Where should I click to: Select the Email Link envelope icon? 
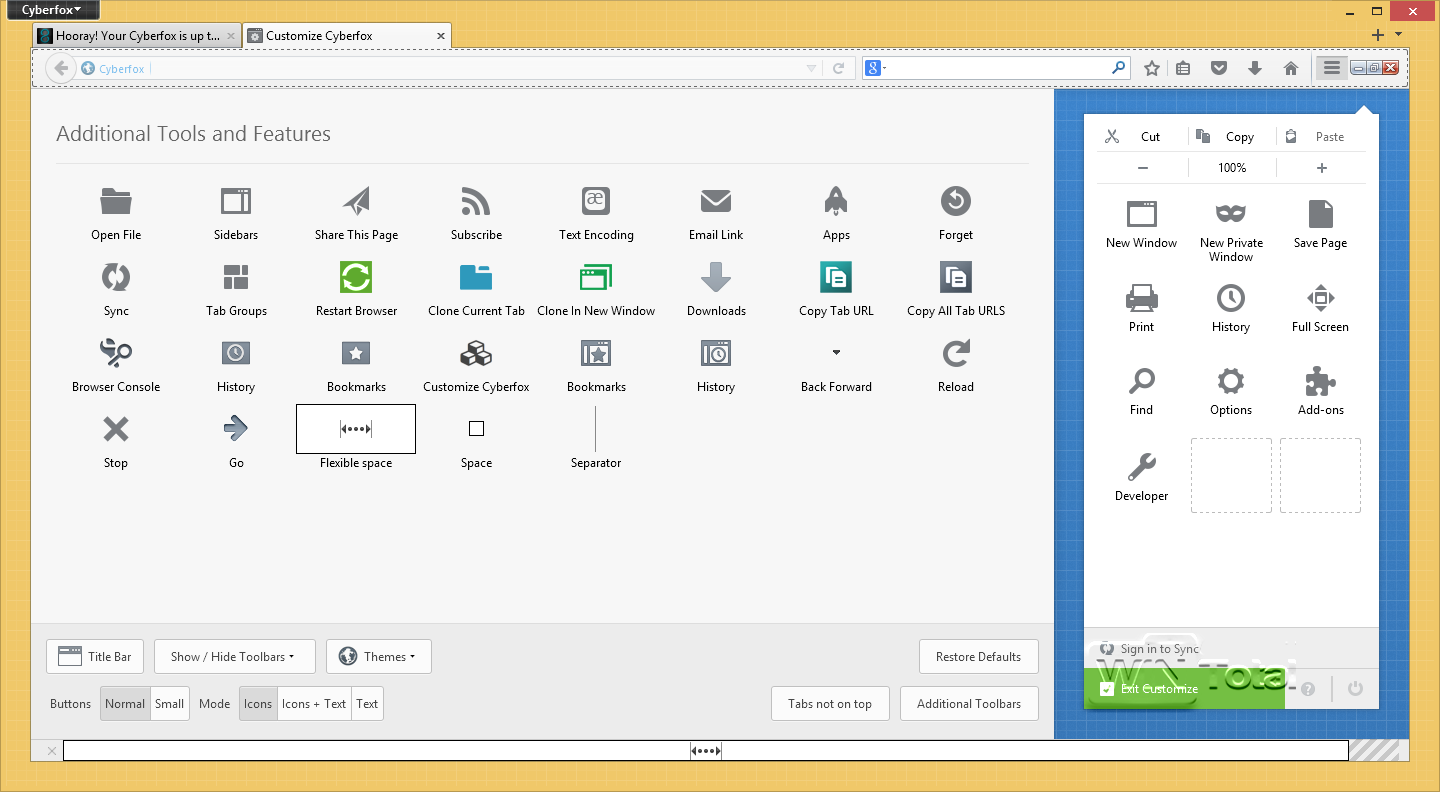pos(716,201)
